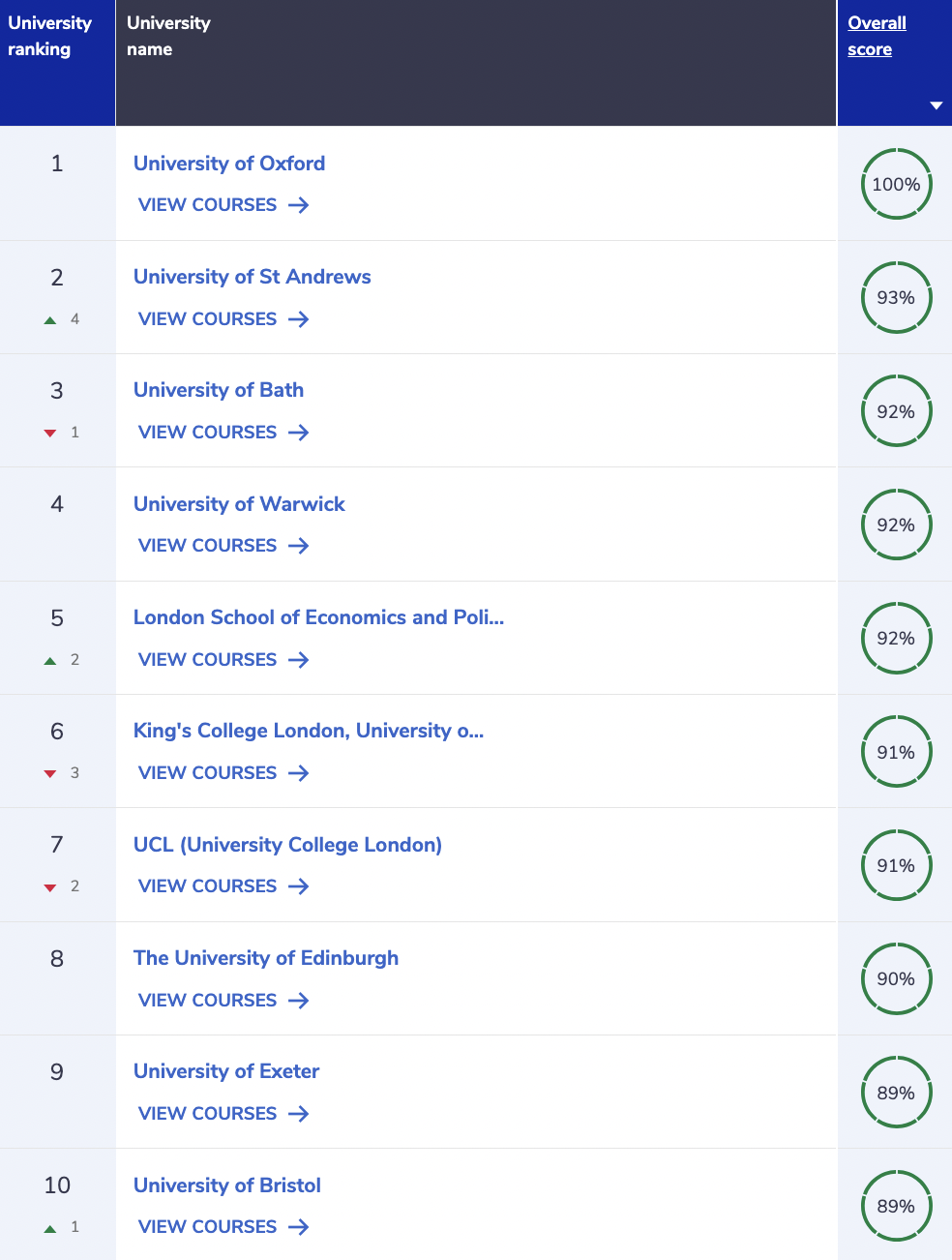View courses for University of Exeter
This screenshot has height=1260, width=952.
[x=223, y=1114]
